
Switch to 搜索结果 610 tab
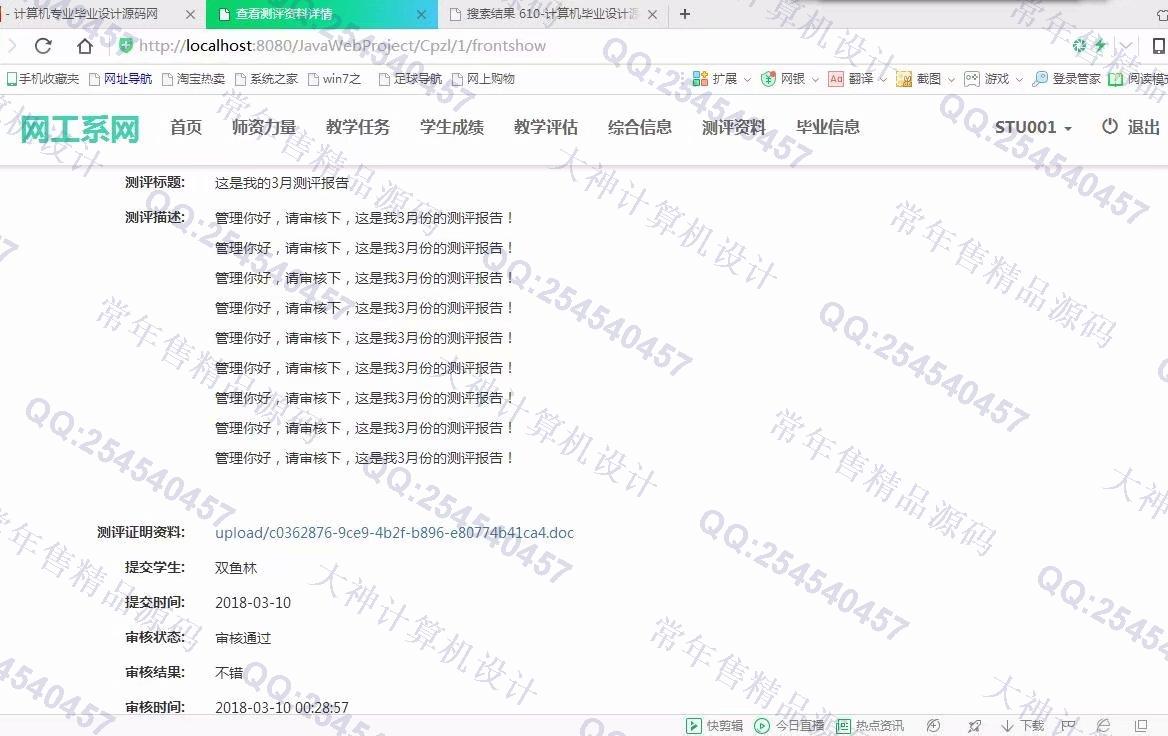(x=551, y=14)
